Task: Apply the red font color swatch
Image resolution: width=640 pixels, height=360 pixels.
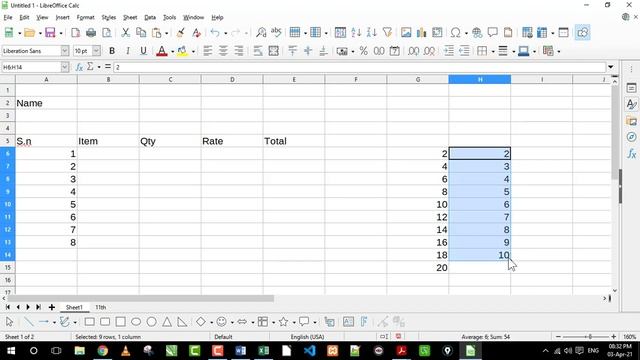Action: (x=162, y=51)
